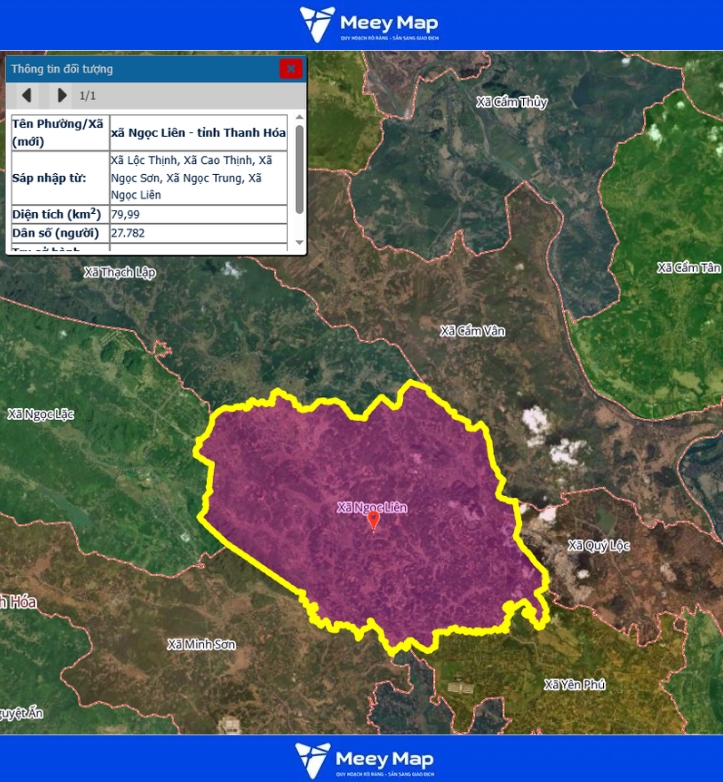
Task: Select the Xã Minh Sơn map label
Action: [201, 644]
